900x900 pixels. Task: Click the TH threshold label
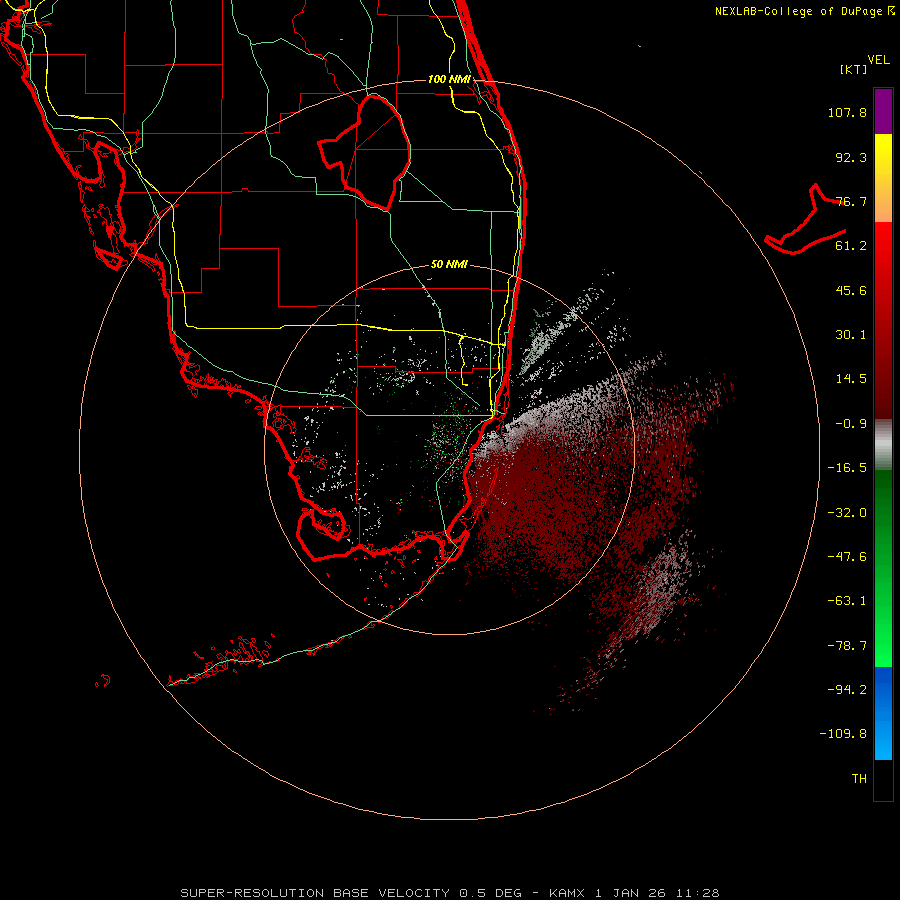coord(859,779)
